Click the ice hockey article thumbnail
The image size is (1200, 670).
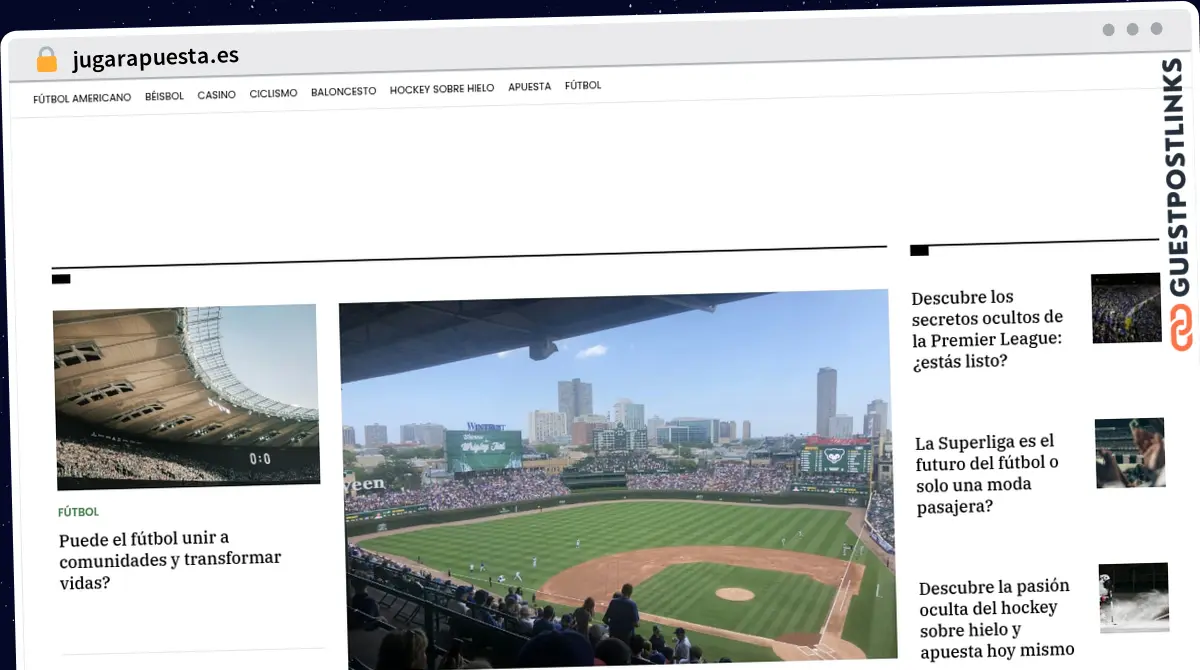coord(1134,597)
